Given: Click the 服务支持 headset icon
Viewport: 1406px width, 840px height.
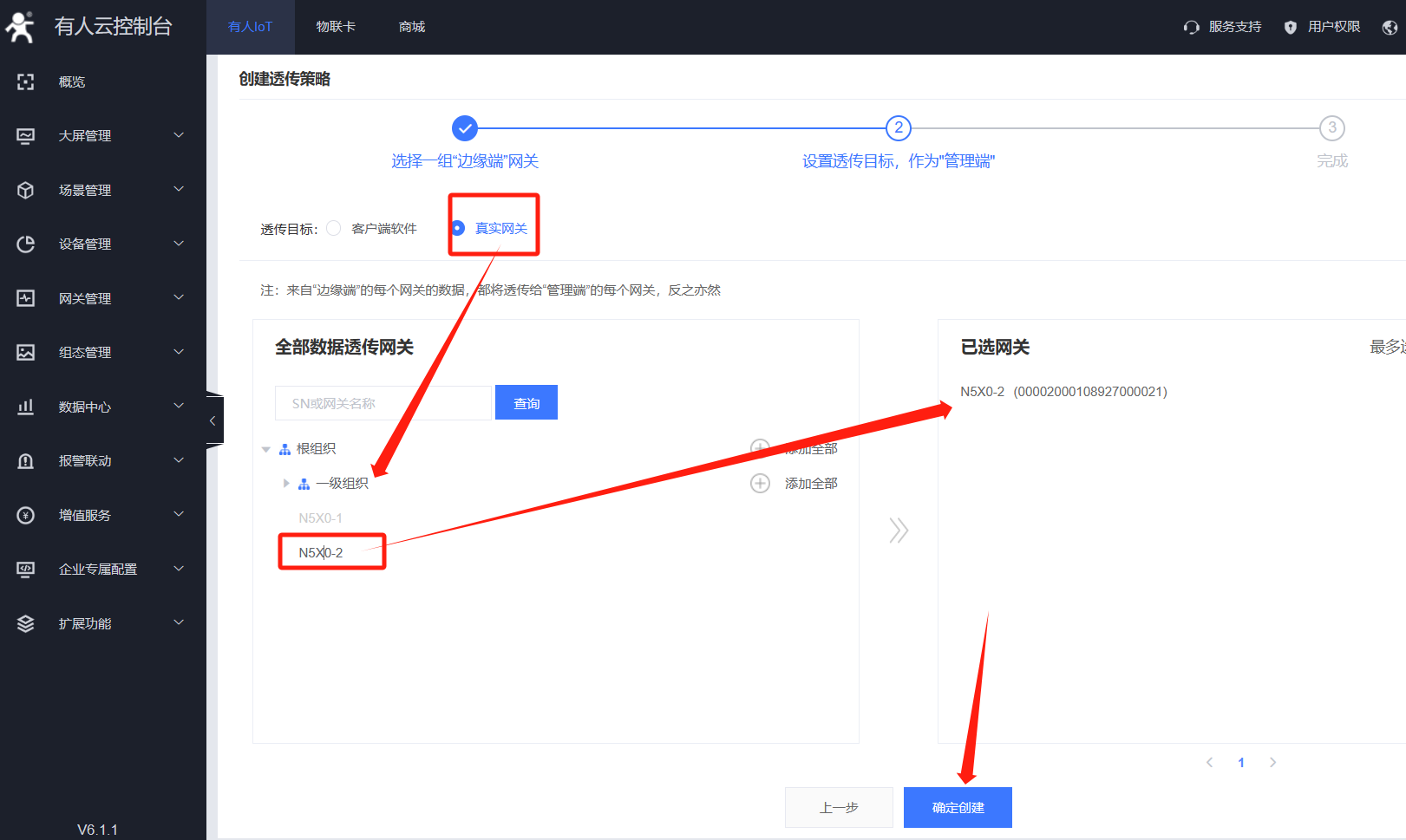Looking at the screenshot, I should click(x=1191, y=27).
